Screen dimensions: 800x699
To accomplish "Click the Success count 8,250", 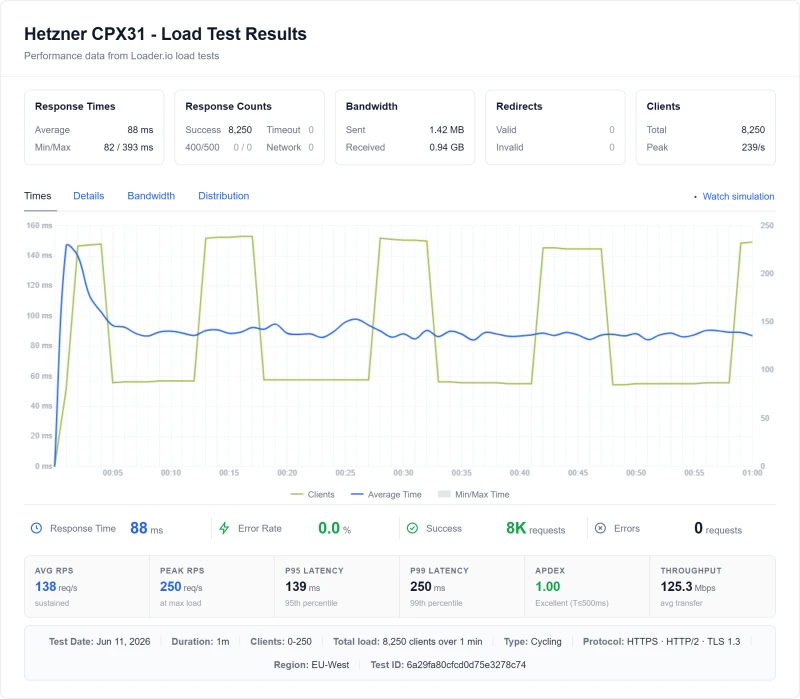I will pos(240,130).
